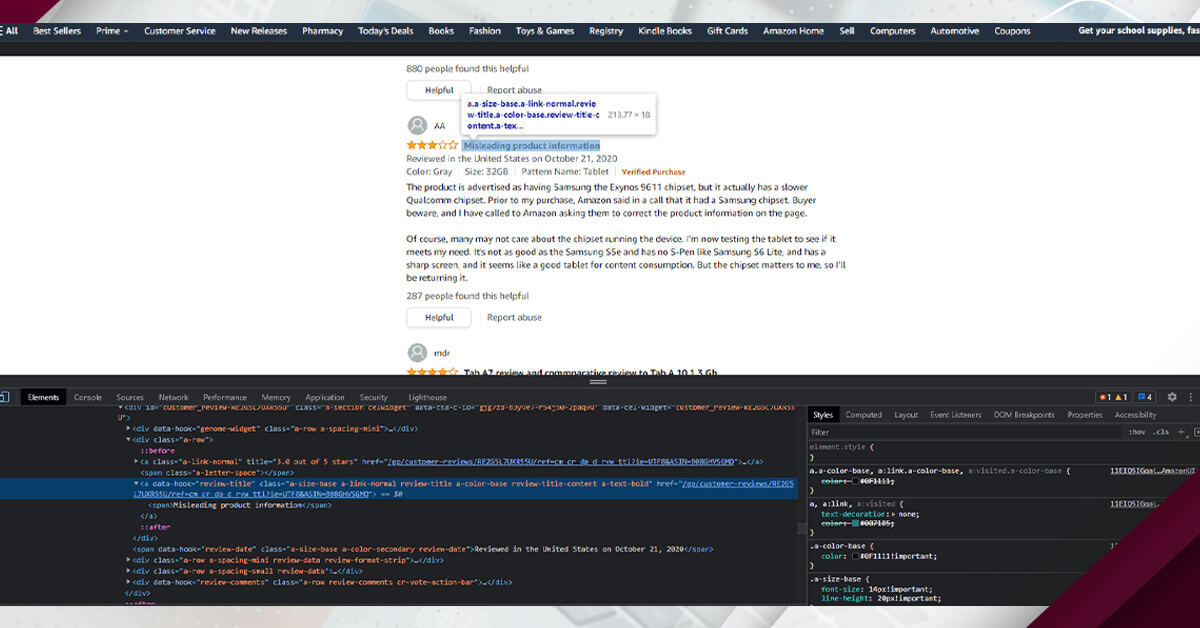Go to Best Sellers in Amazon nav
Image resolution: width=1200 pixels, height=628 pixels.
click(x=57, y=31)
